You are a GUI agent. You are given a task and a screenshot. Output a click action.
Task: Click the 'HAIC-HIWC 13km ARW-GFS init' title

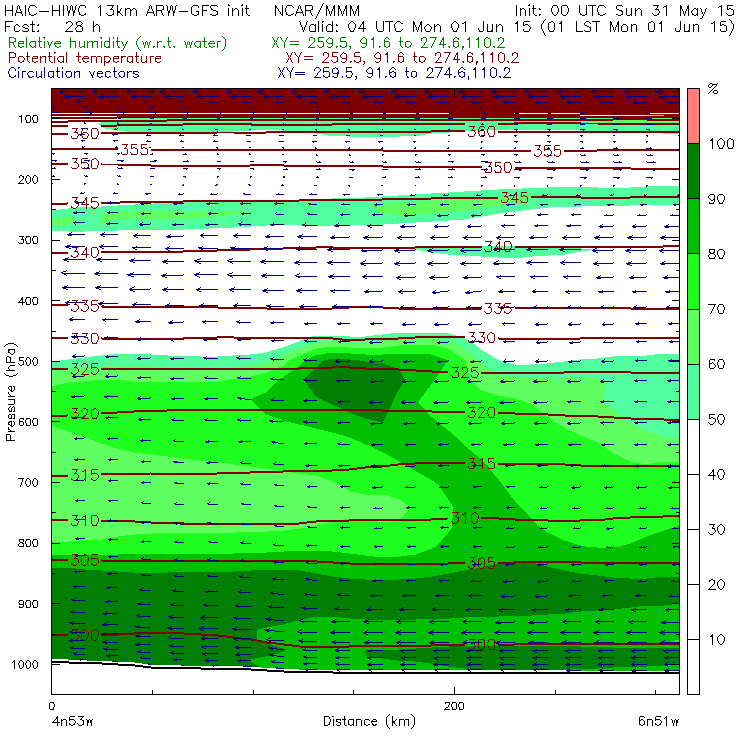(127, 10)
